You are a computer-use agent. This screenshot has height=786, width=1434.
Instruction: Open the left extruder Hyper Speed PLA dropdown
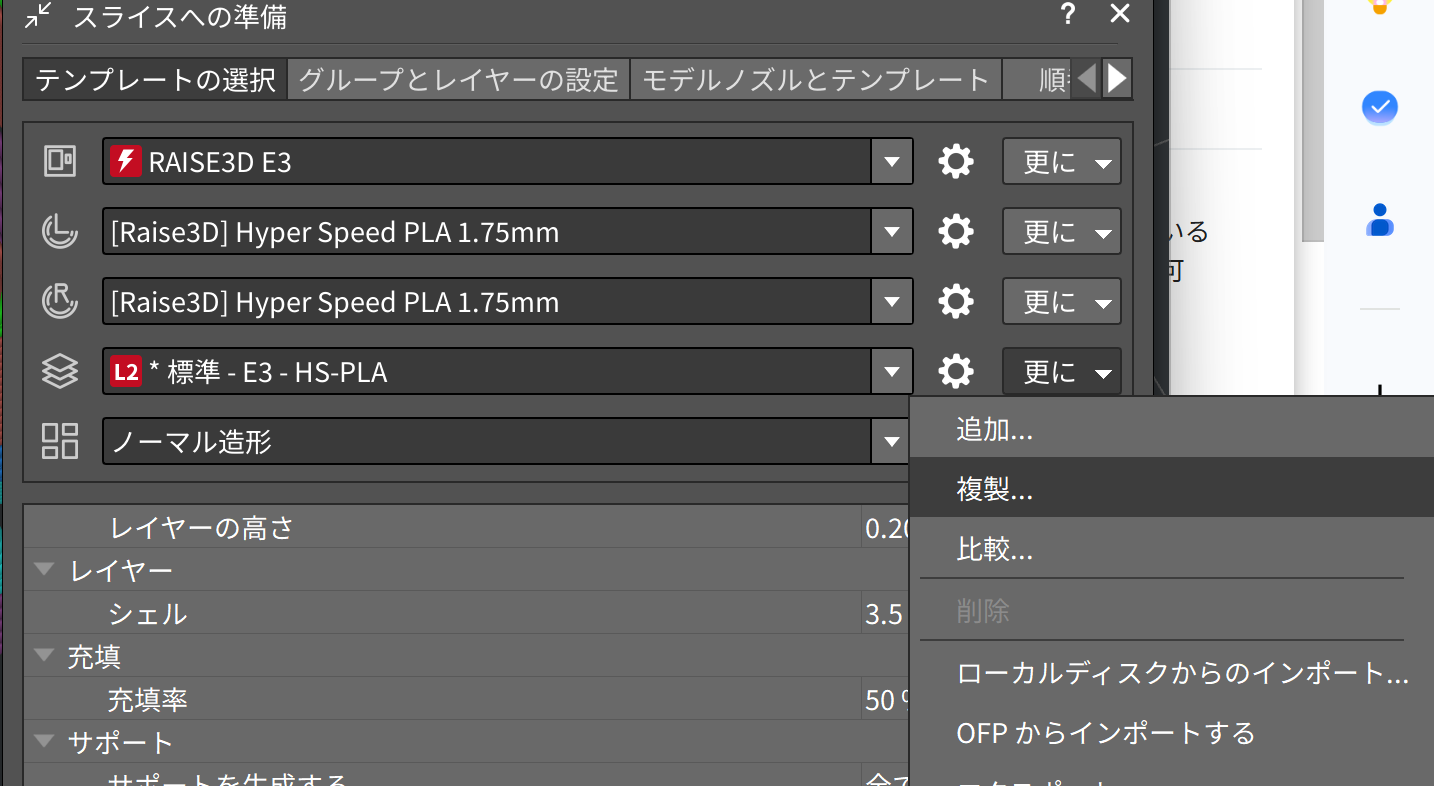coord(891,232)
